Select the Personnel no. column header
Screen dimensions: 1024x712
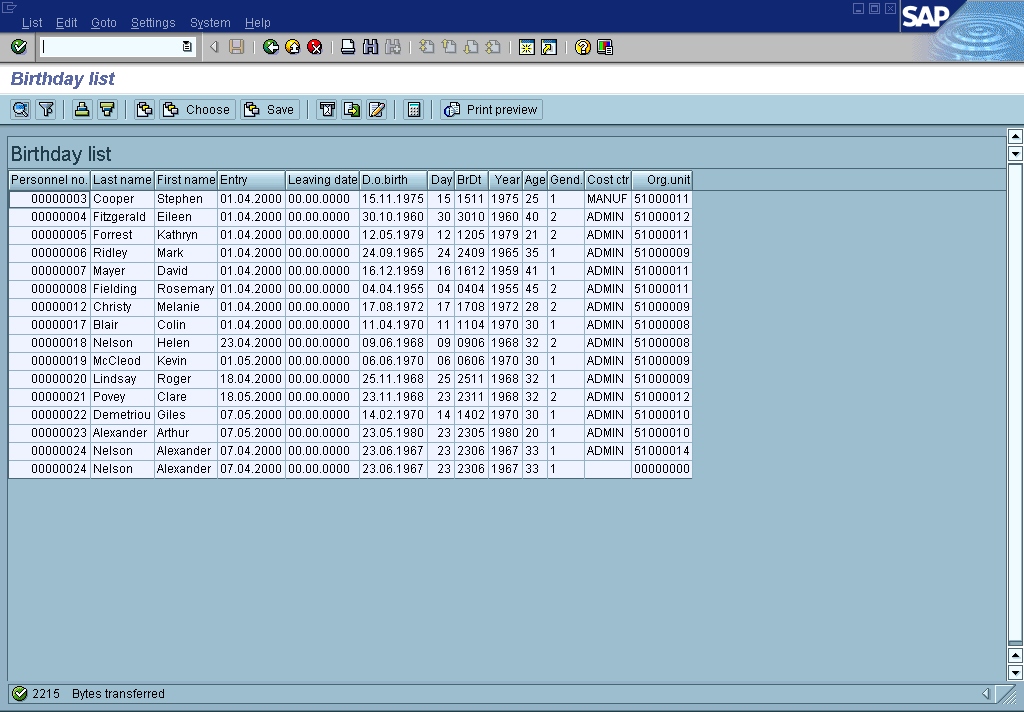[x=50, y=180]
